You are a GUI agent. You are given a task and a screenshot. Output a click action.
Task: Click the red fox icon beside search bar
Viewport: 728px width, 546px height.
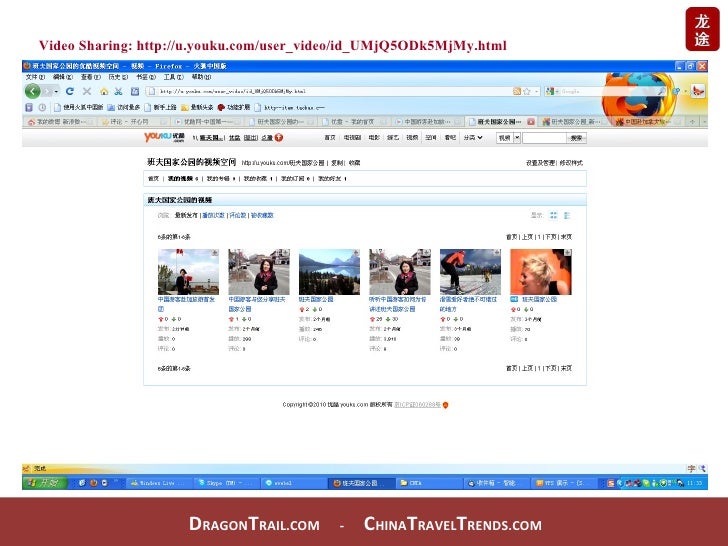697,91
